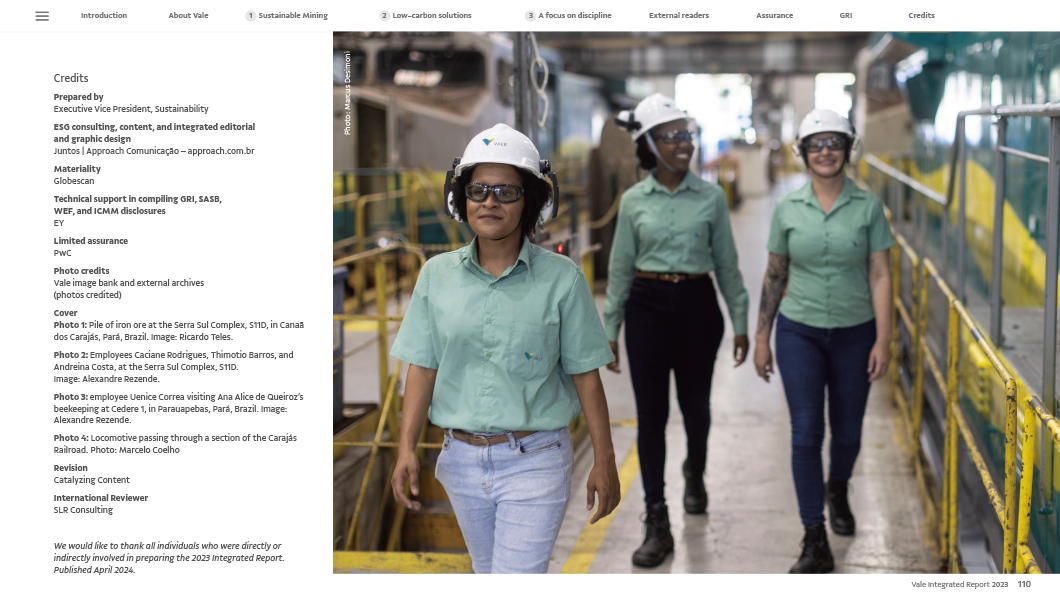Open the Assurance section
The image size is (1060, 600).
pyautogui.click(x=774, y=16)
